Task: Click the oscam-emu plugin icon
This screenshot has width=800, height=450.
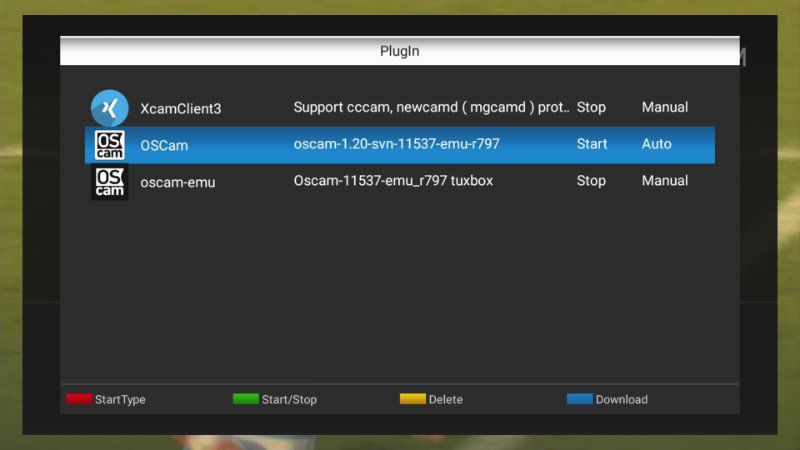Action: 110,182
